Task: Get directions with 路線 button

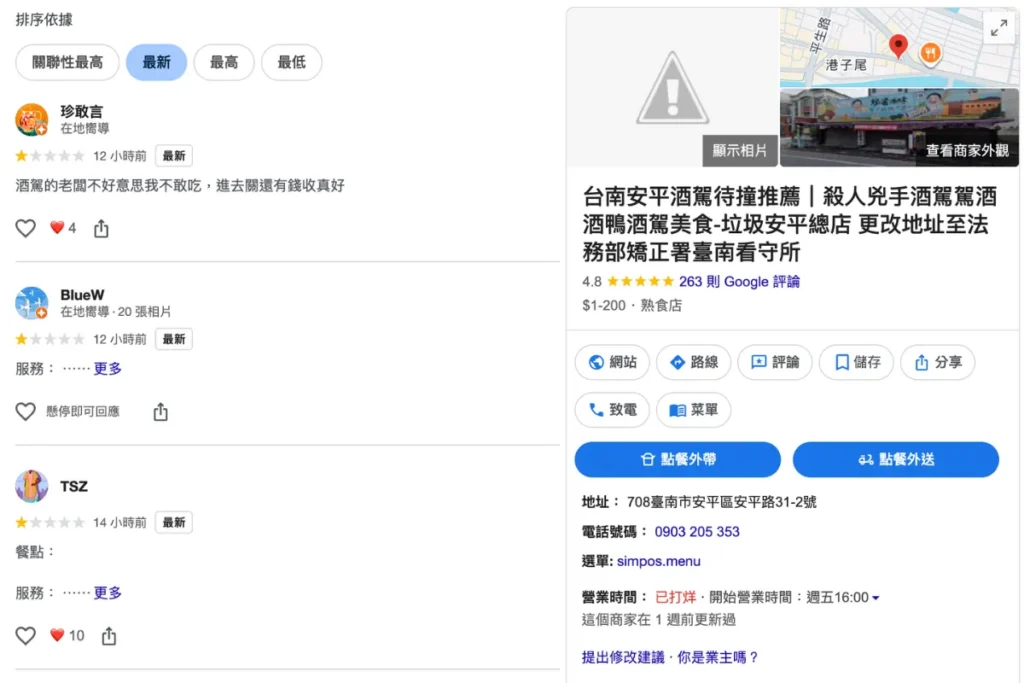Action: 694,362
